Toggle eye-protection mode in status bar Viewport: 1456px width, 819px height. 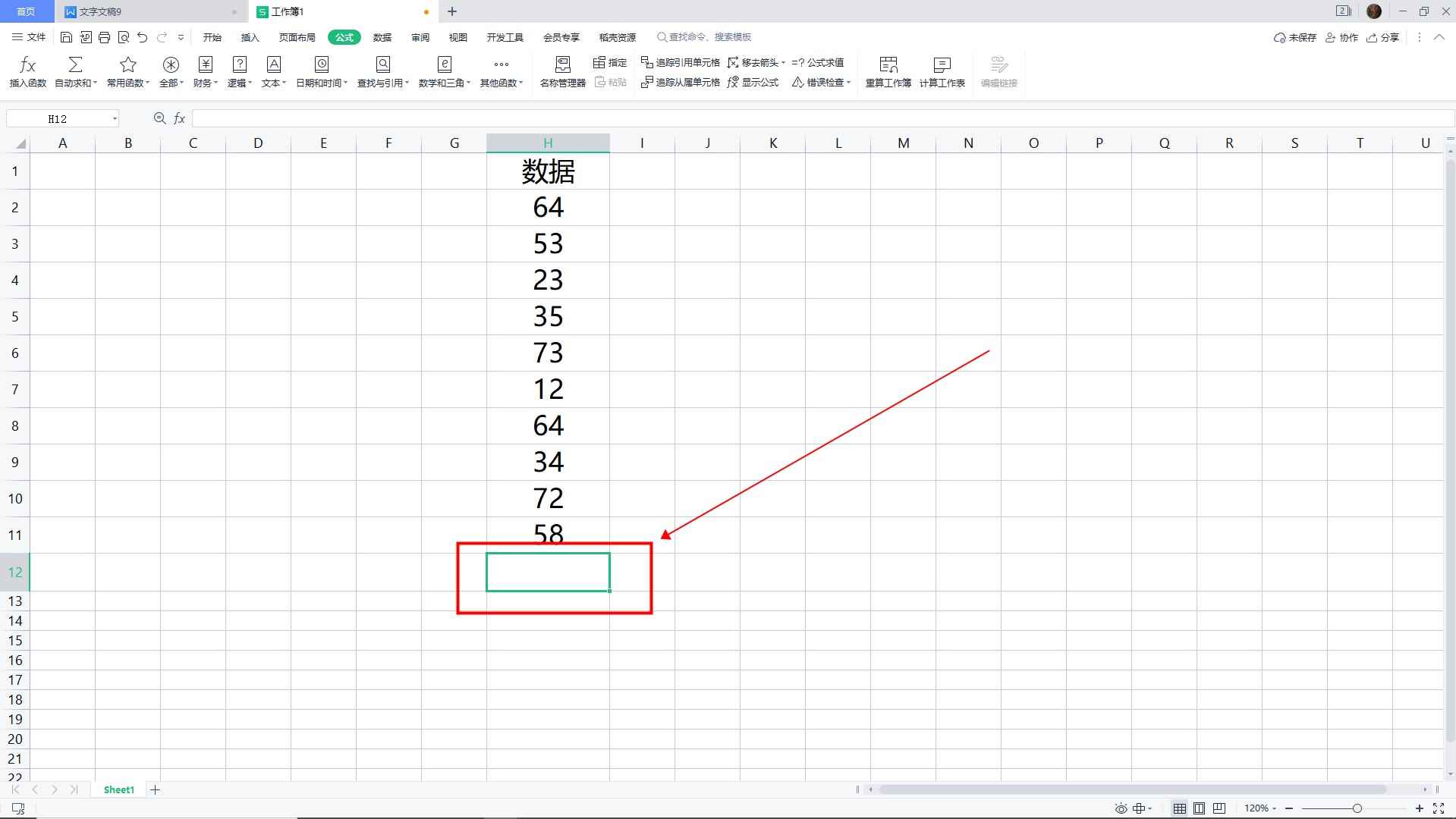(1121, 808)
